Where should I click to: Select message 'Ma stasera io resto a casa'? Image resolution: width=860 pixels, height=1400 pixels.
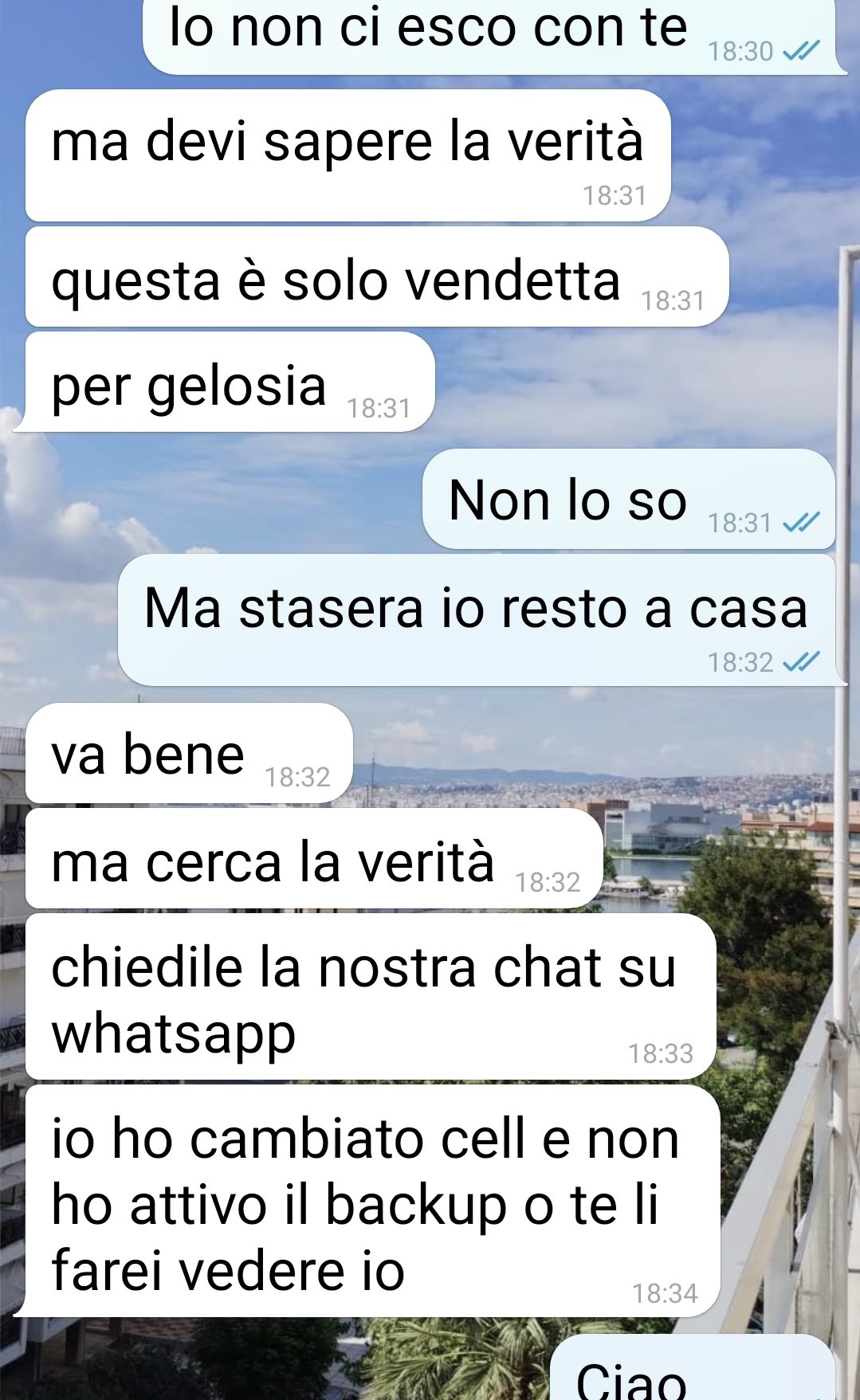pyautogui.click(x=482, y=620)
